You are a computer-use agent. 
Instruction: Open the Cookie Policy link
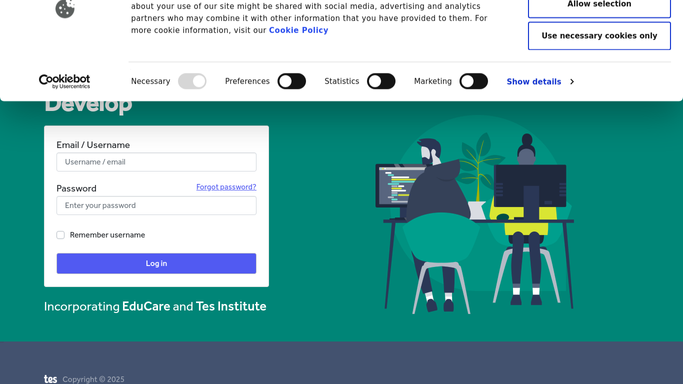298,30
